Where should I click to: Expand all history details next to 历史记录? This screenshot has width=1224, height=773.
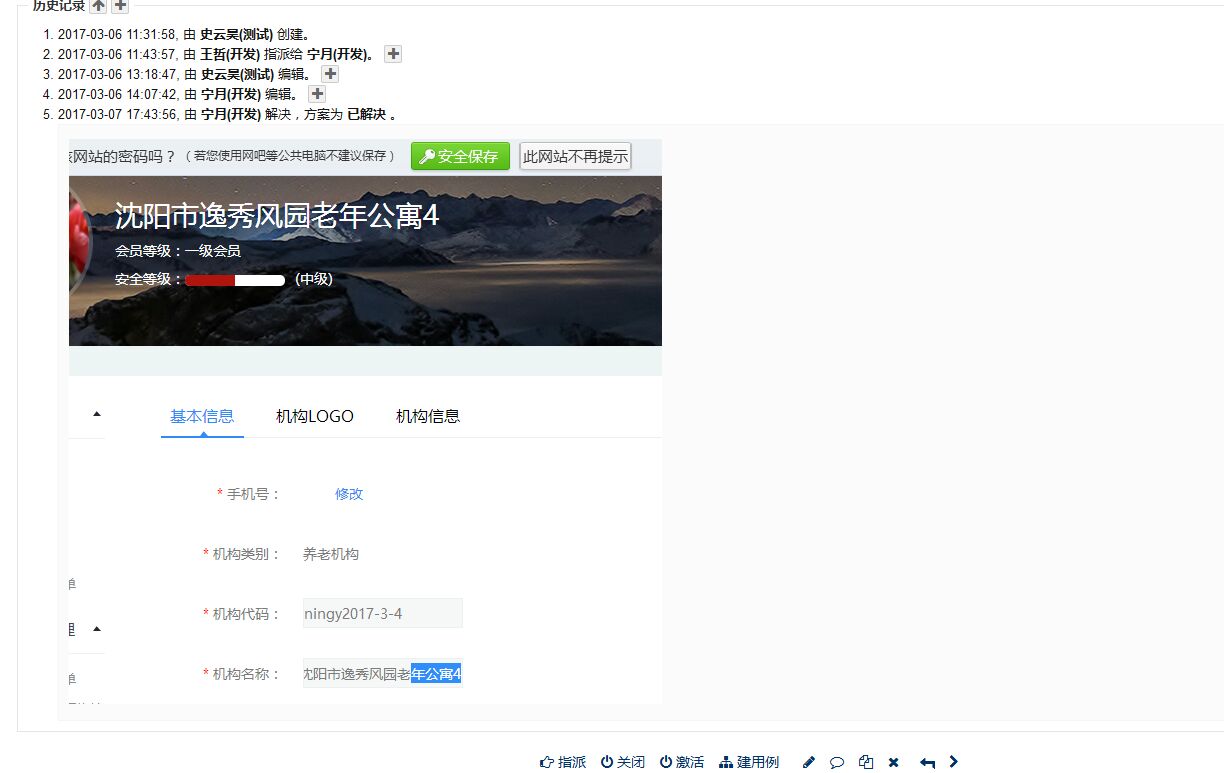click(x=119, y=6)
